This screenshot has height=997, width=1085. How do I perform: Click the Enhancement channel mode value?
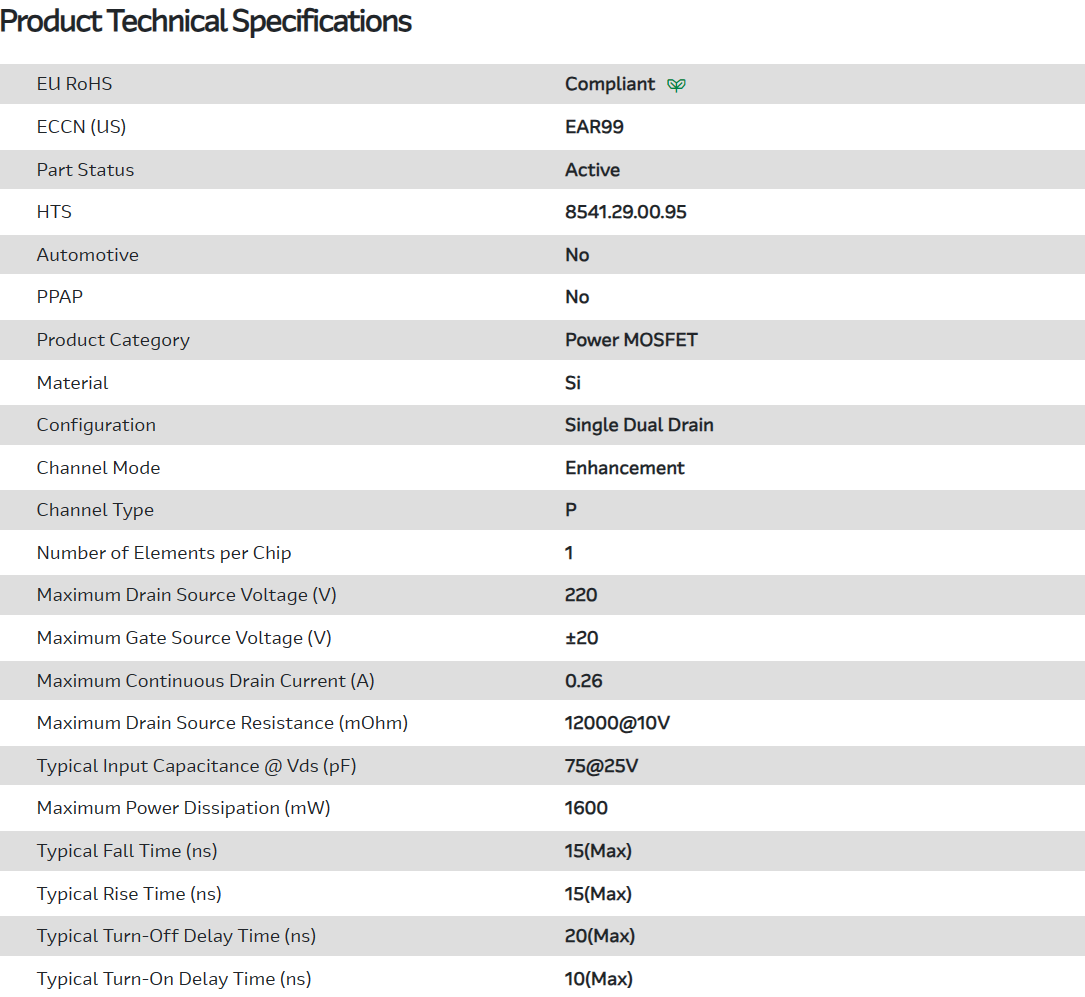pos(624,468)
